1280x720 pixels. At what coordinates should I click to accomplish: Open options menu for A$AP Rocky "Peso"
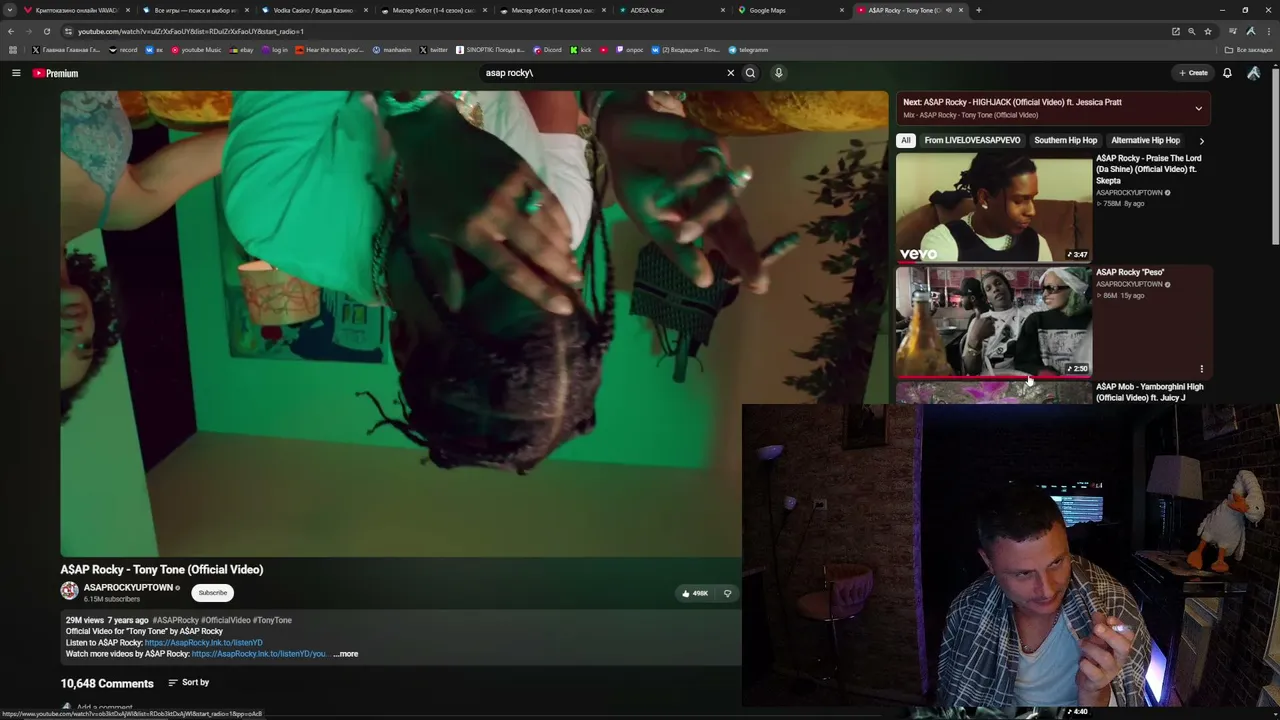coord(1201,369)
